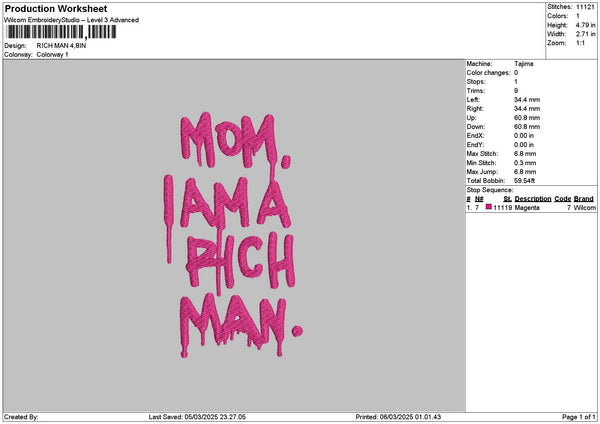Screen dimensions: 600x424
Task: Select the design name RICH MAN 4,8IN
Action: click(61, 46)
